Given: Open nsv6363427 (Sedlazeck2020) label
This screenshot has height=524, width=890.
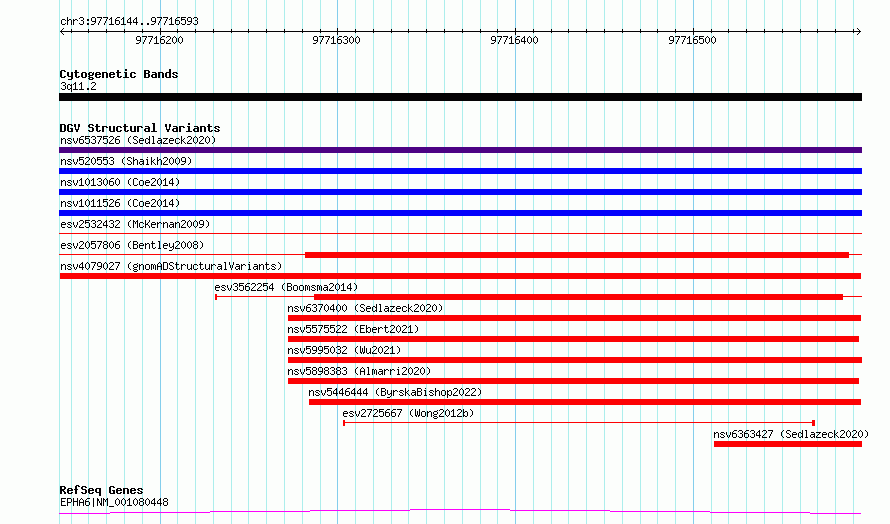Looking at the screenshot, I should pos(791,434).
